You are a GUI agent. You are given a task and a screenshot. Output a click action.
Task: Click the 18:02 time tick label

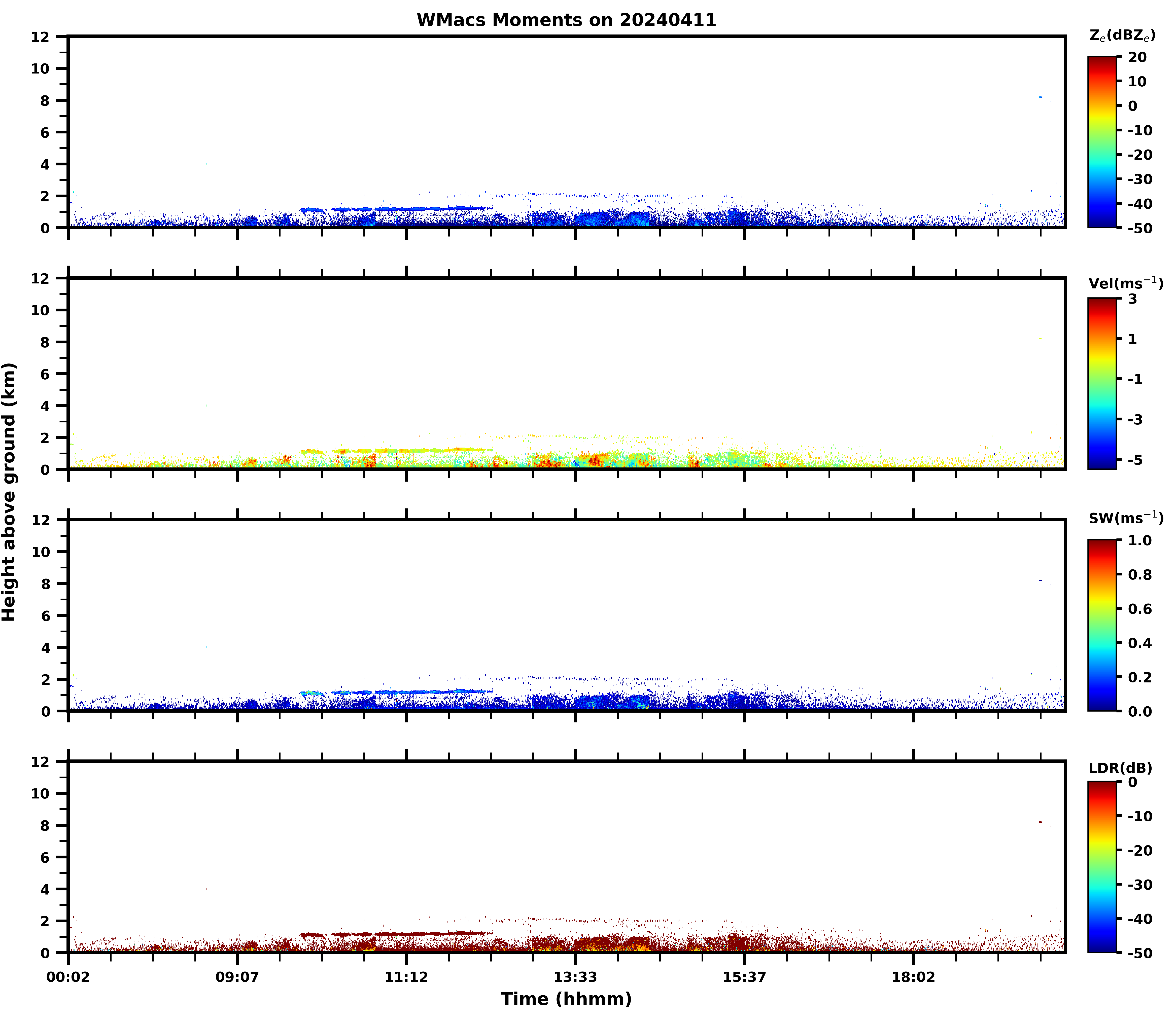(913, 978)
